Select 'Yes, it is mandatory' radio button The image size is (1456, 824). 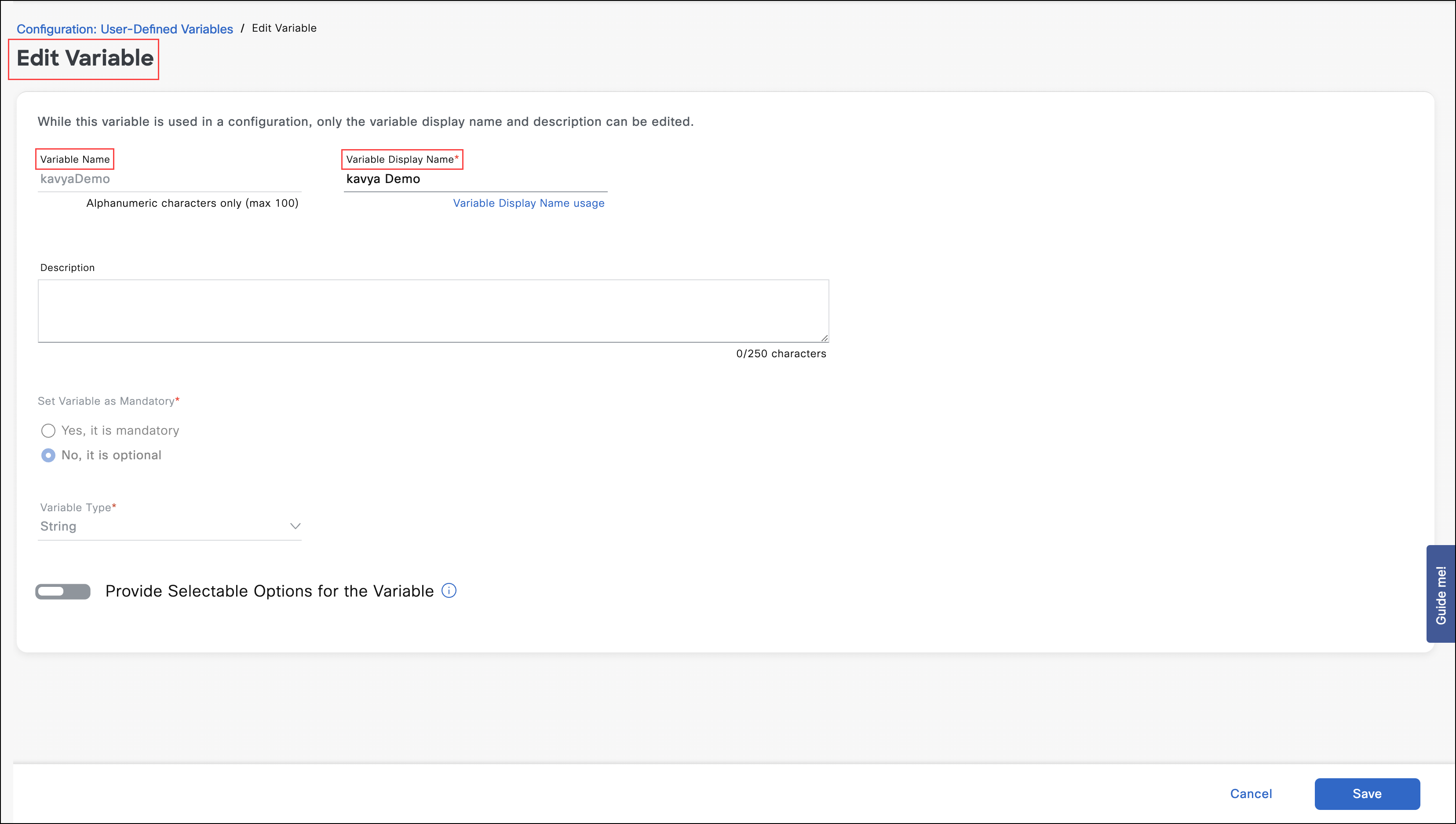coord(48,431)
